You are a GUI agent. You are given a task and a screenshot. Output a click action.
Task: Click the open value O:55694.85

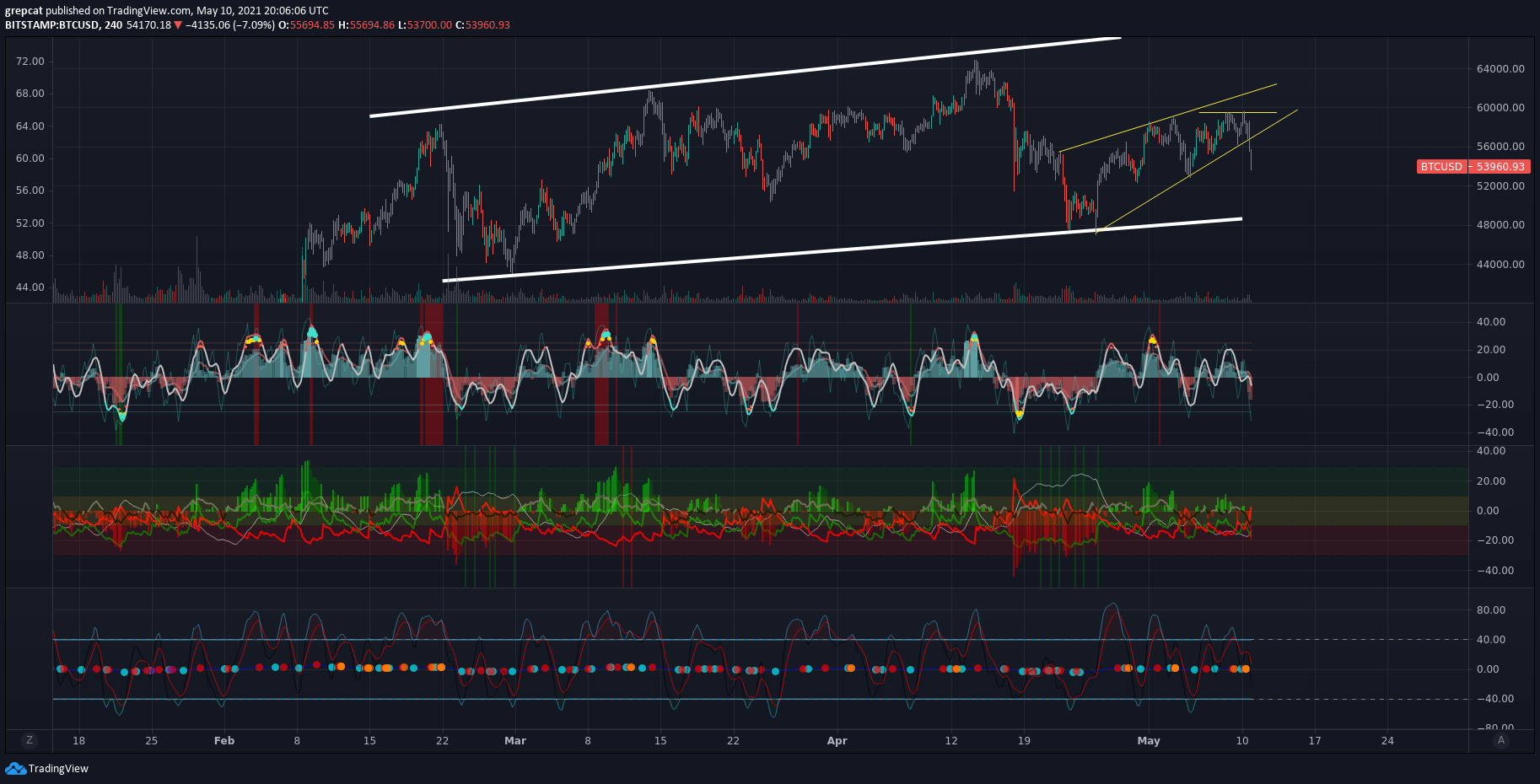point(306,24)
